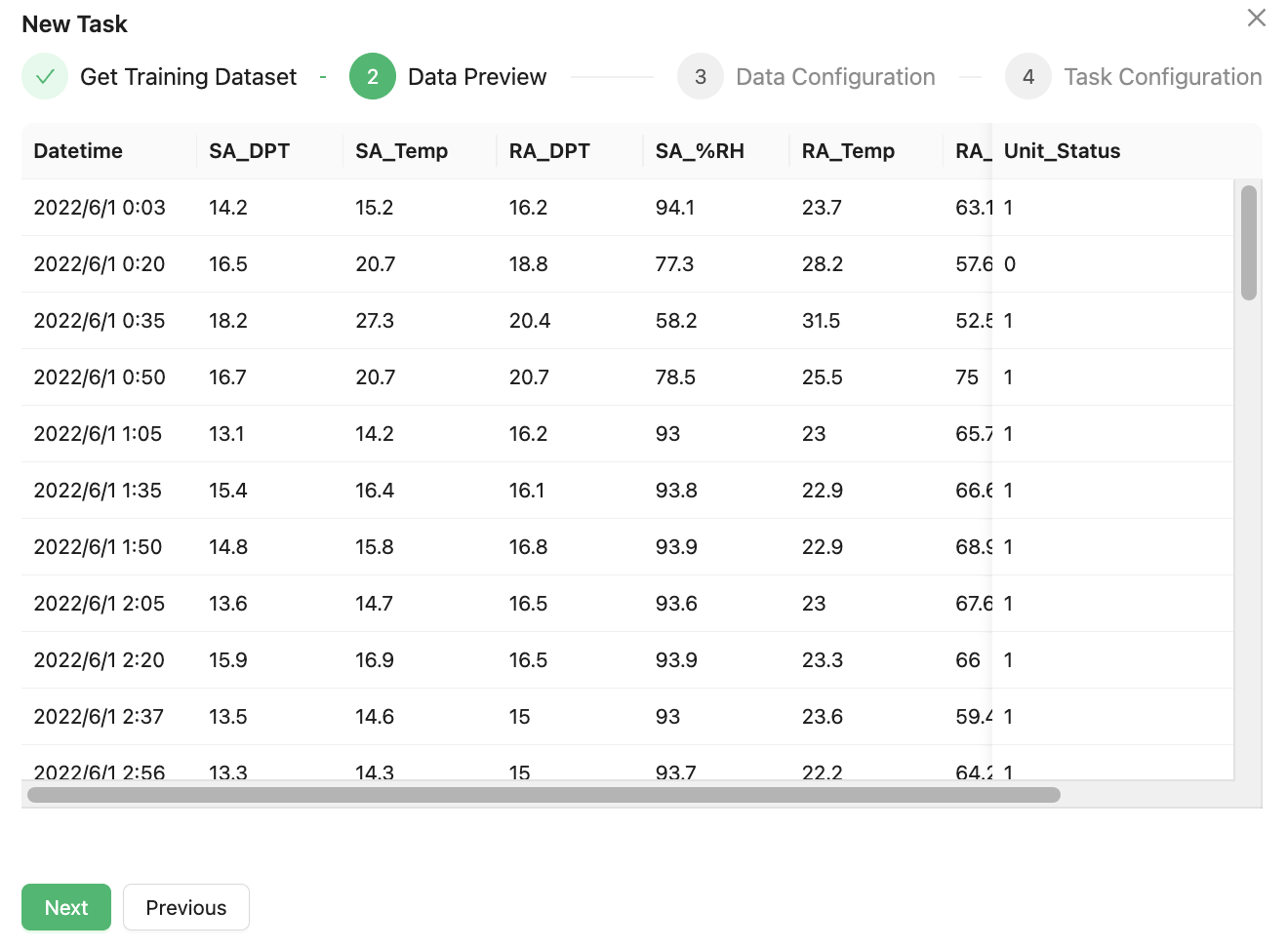Image resolution: width=1288 pixels, height=950 pixels.
Task: Close the New Task dialog
Action: 1256,18
